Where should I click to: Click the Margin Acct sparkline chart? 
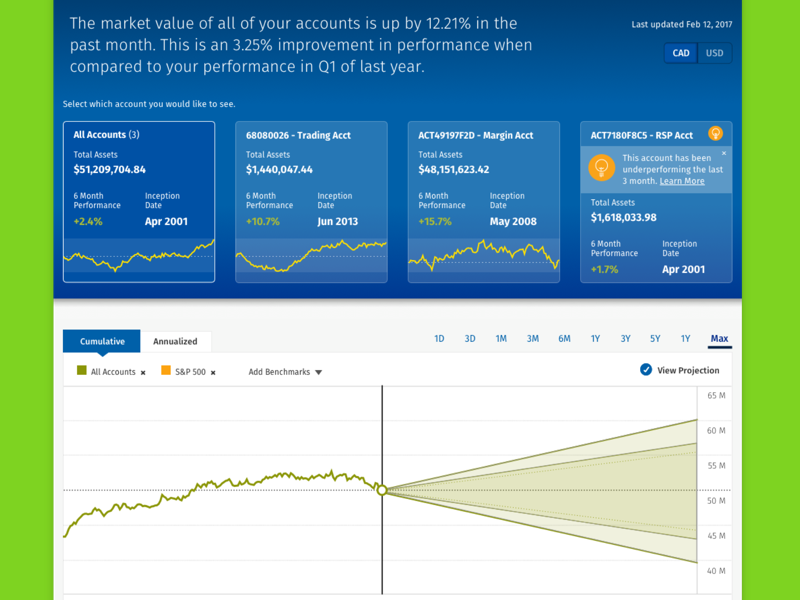click(x=484, y=255)
